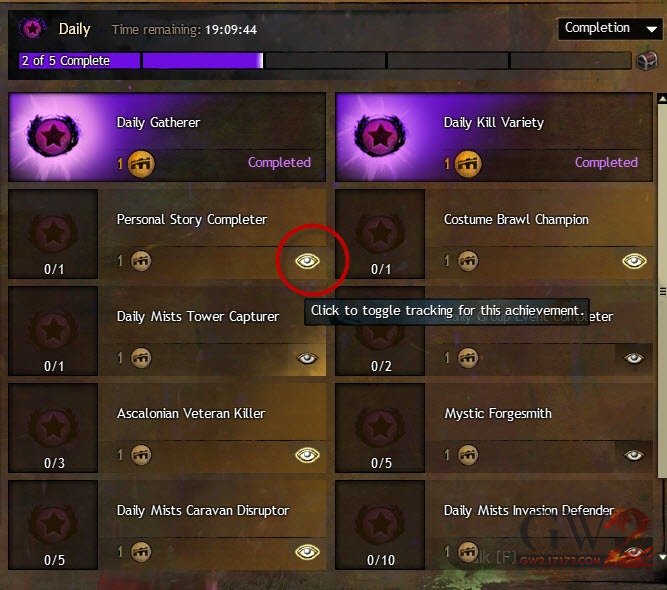Click laurel coin icon under Daily Gatherer
This screenshot has width=667, height=590.
141,164
